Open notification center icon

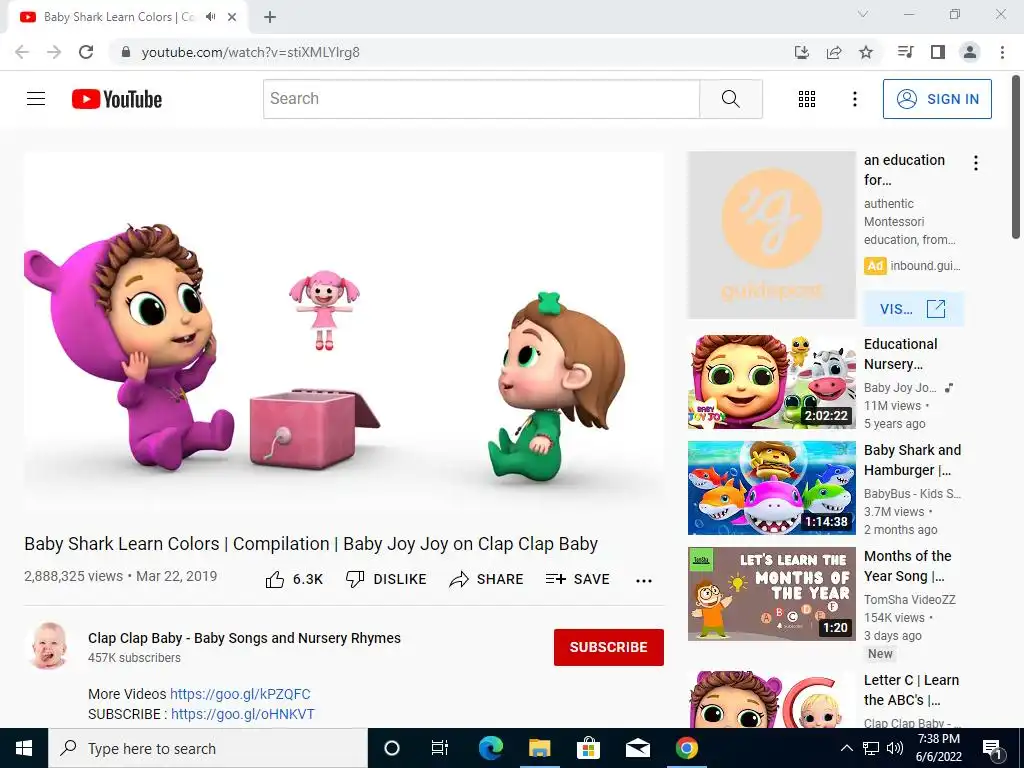993,748
